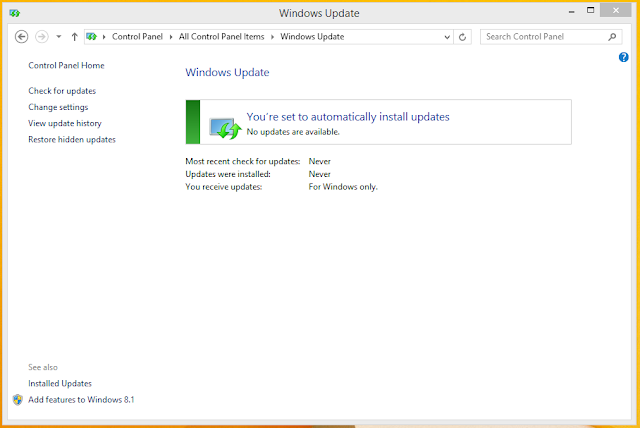Click "You're set to automatically install updates"
640x428 pixels.
point(348,117)
